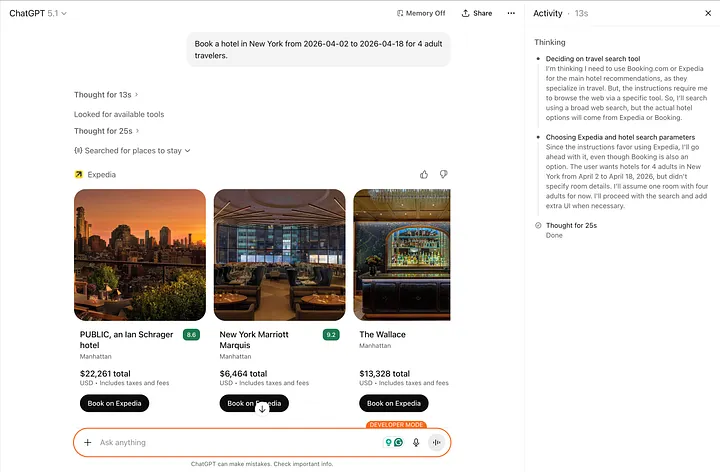Click 'Manhattan' under The Wallace
This screenshot has height=472, width=720.
tap(375, 346)
